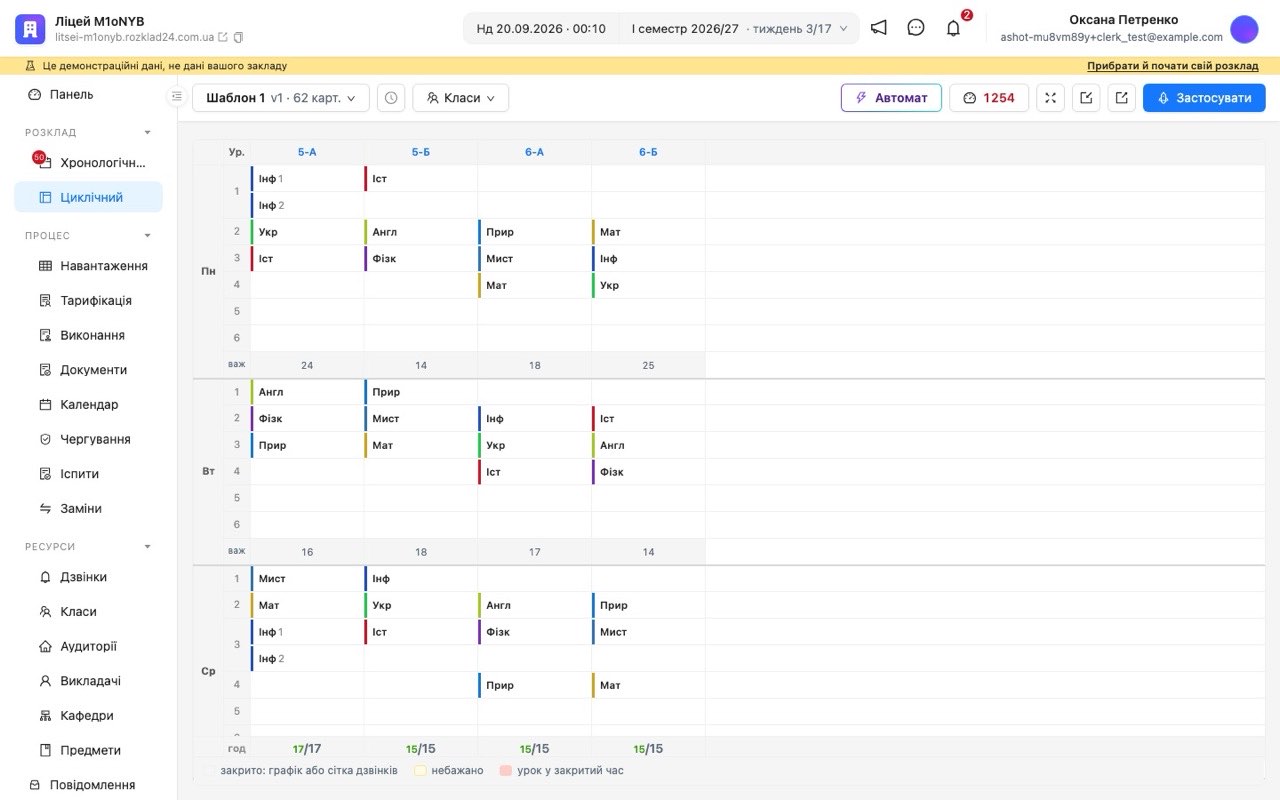
Task: Collapse the РЕСУРСИ section
Action: 148,547
